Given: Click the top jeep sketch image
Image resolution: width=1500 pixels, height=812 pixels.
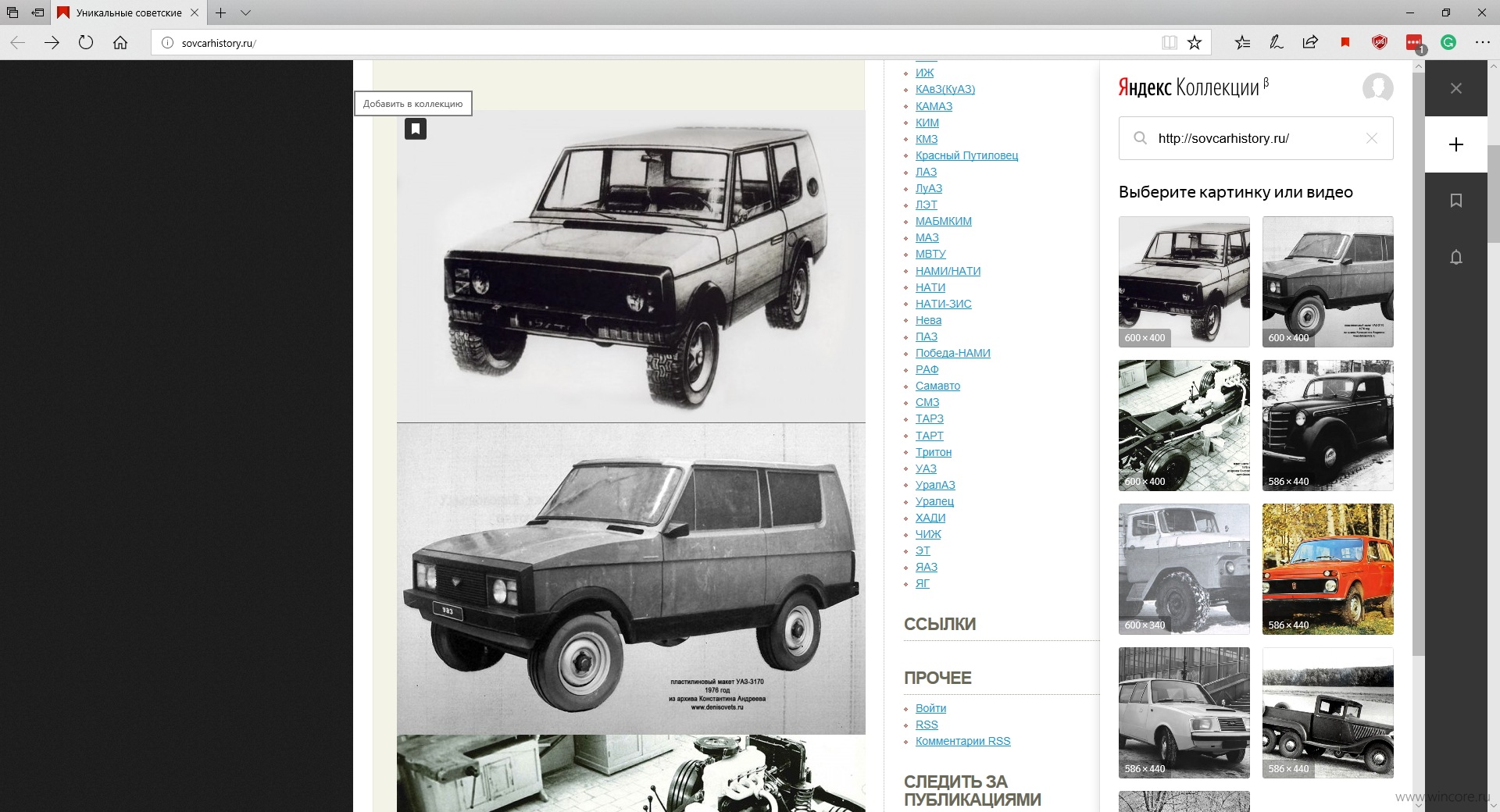Looking at the screenshot, I should click(631, 266).
